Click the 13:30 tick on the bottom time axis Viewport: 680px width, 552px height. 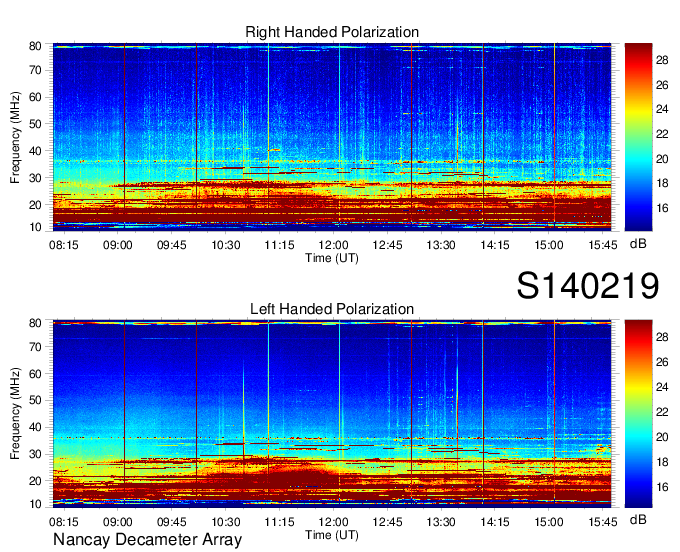(441, 522)
